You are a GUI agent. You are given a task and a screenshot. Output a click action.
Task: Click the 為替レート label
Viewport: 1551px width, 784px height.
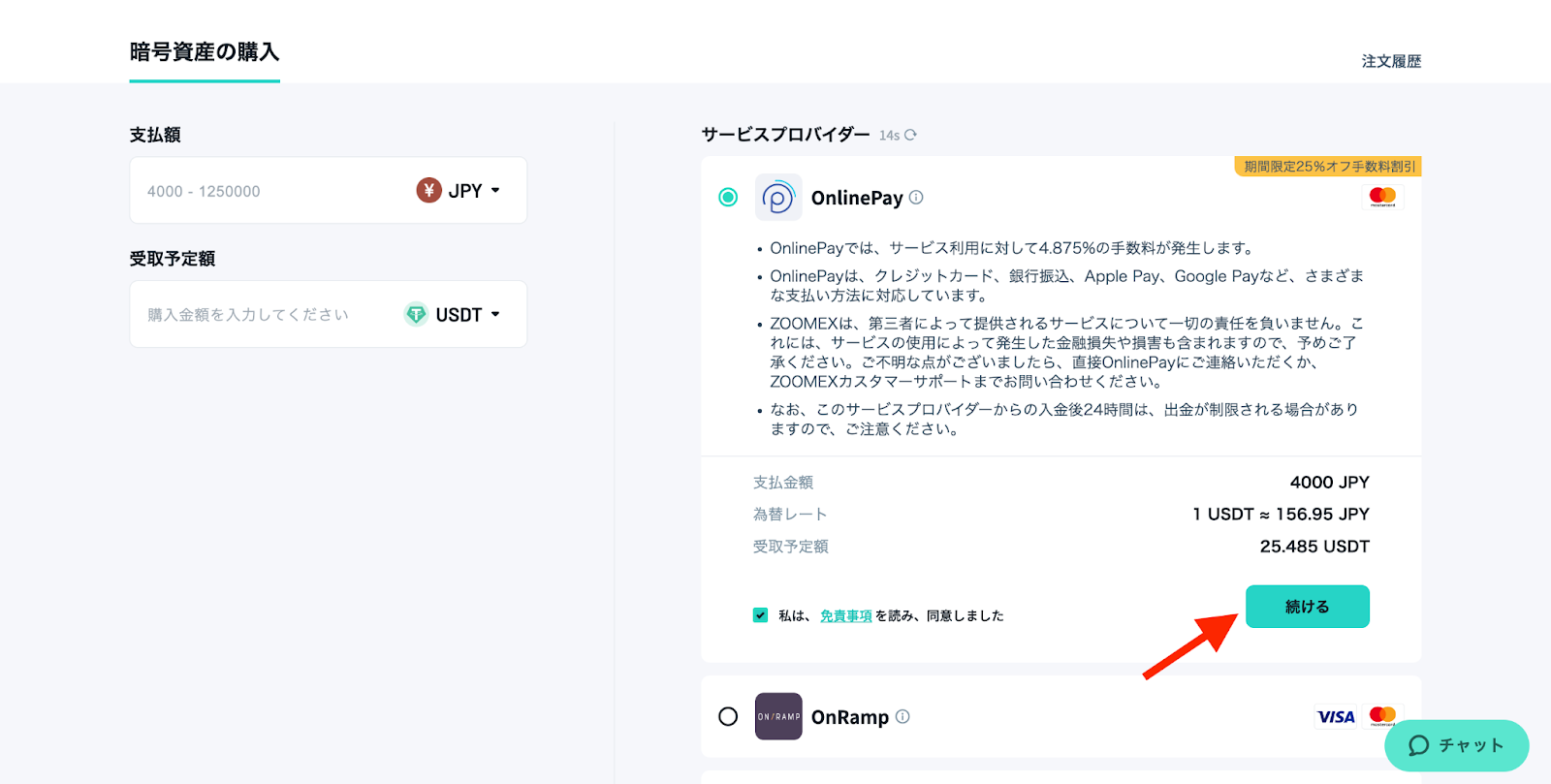tap(790, 515)
